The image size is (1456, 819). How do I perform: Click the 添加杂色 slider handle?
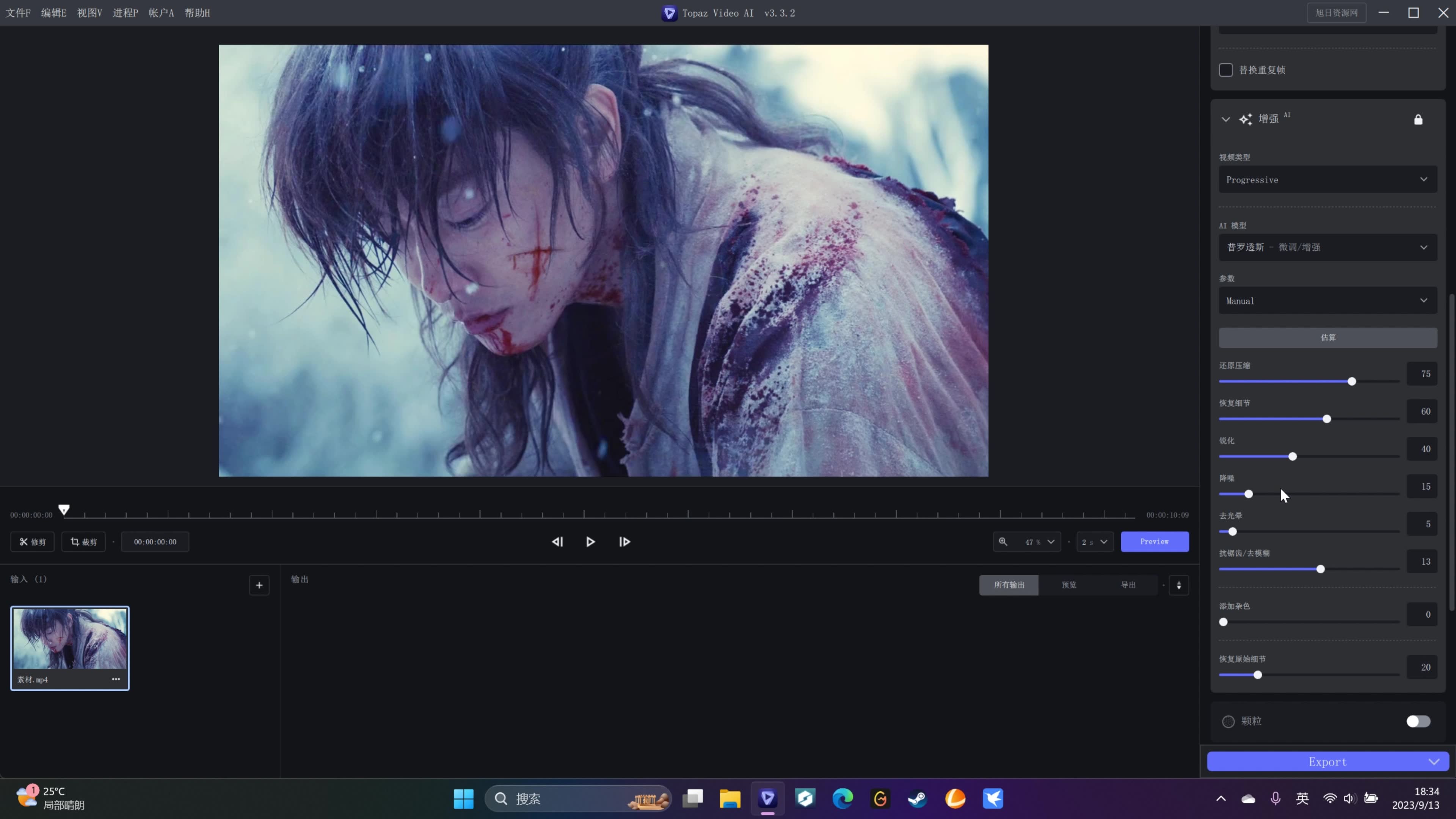click(x=1224, y=622)
